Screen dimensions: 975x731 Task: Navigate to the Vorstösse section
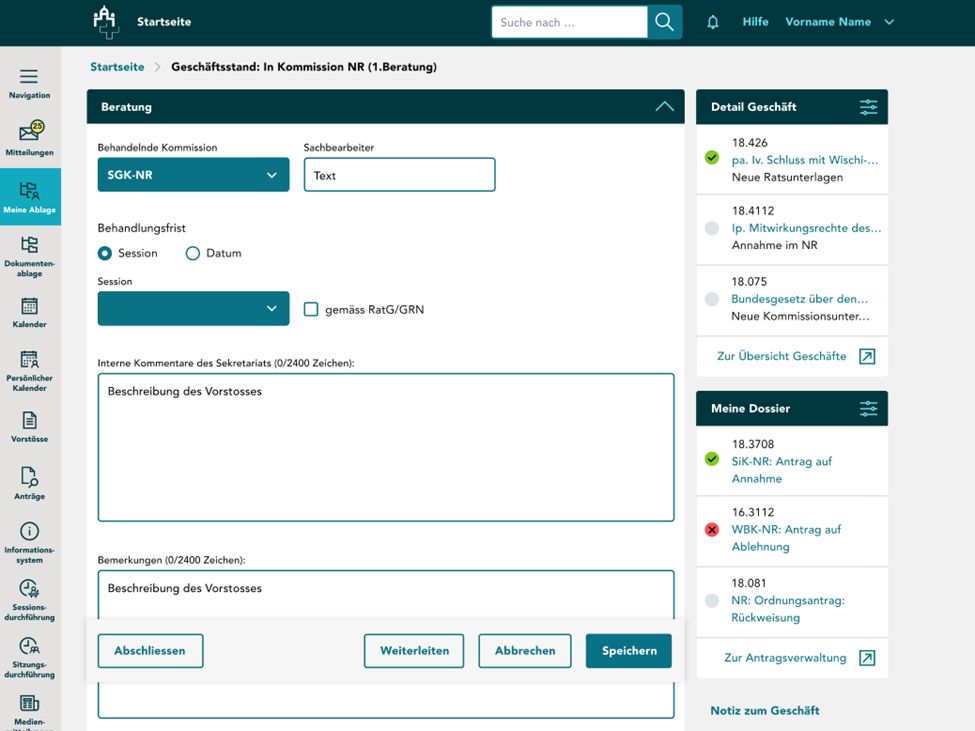(x=29, y=424)
